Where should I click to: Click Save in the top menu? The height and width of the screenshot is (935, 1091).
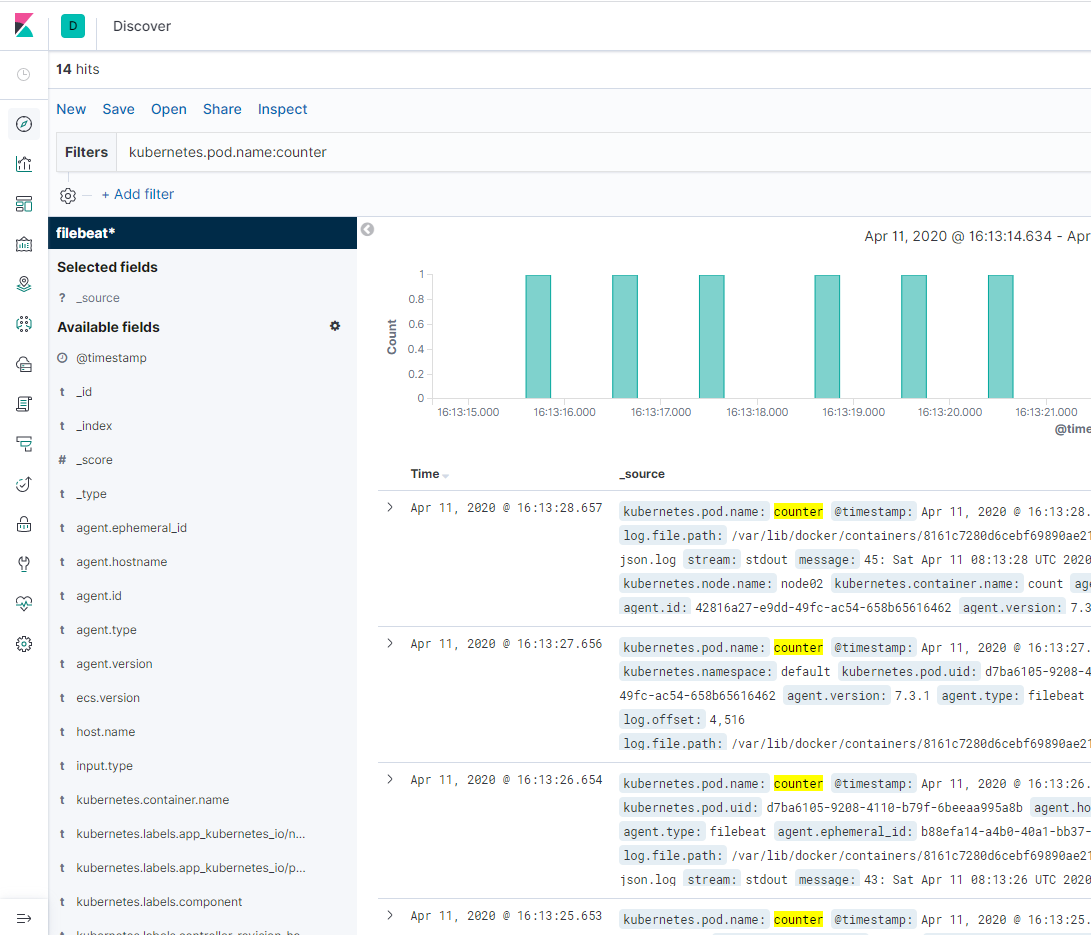[118, 109]
